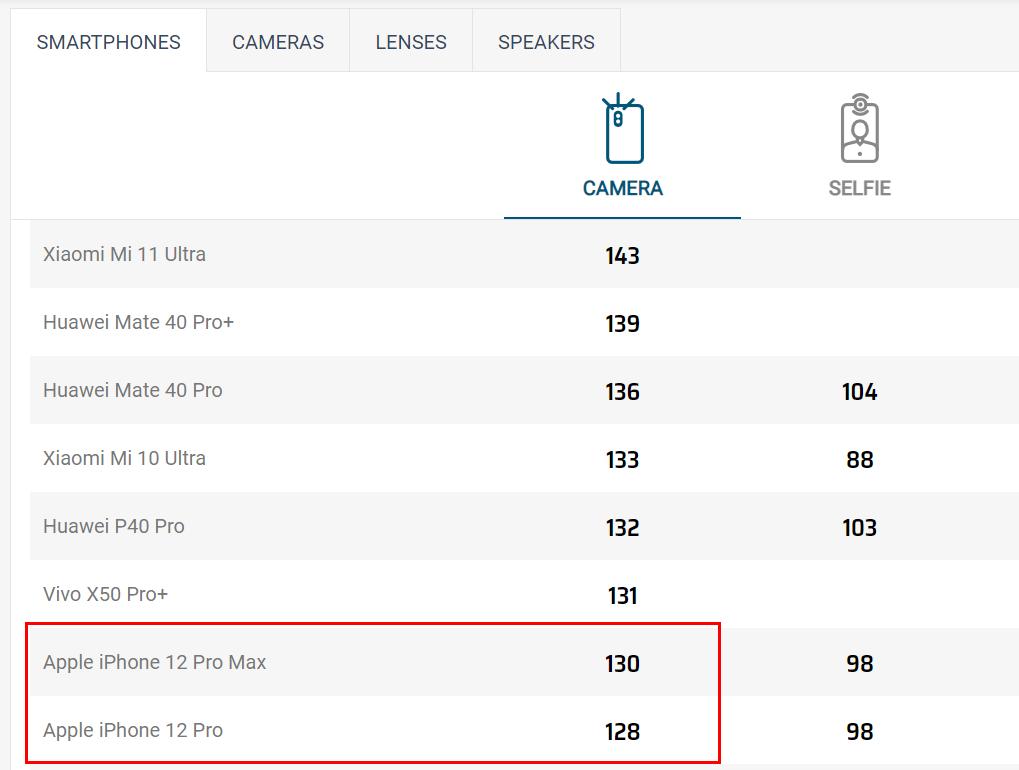
Task: Open Xiaomi Mi 10 Ultra entry
Action: point(124,458)
